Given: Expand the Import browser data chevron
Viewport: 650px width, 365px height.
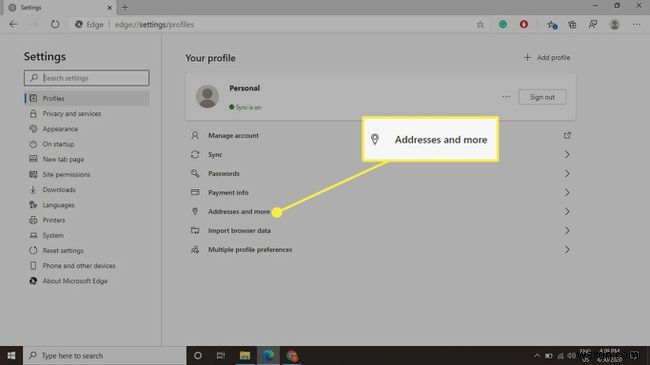Looking at the screenshot, I should point(567,231).
